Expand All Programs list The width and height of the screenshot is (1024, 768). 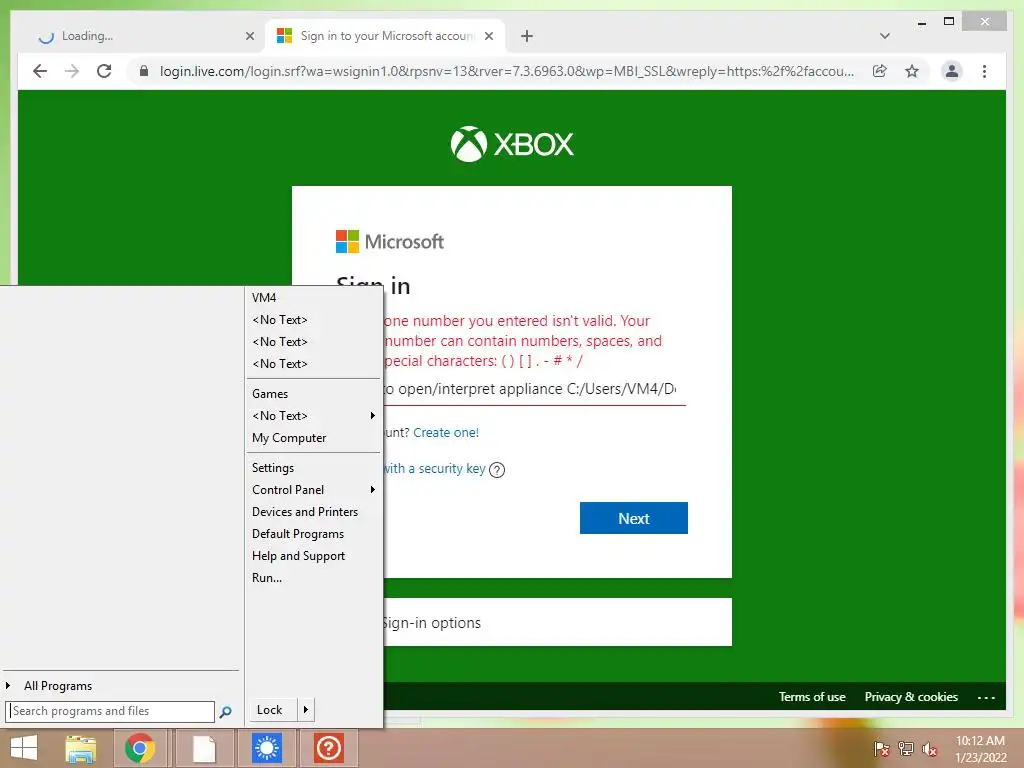[121, 686]
